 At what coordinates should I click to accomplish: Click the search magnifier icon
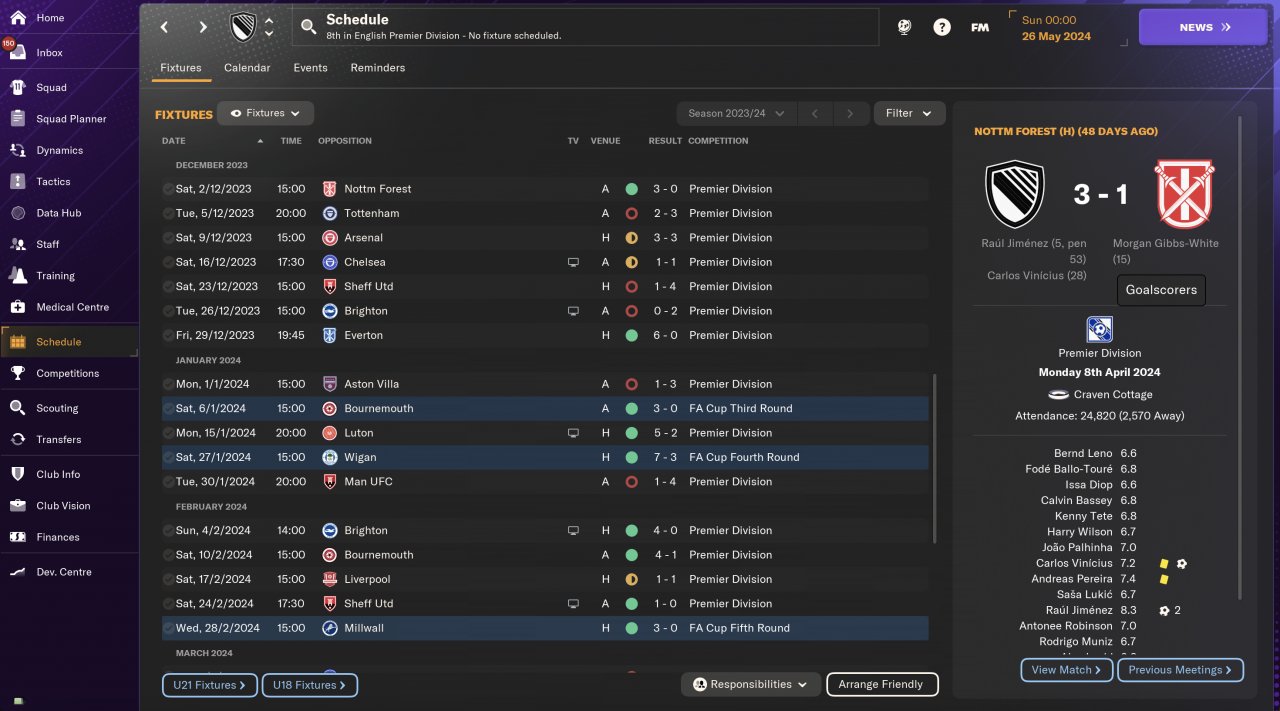tap(308, 27)
